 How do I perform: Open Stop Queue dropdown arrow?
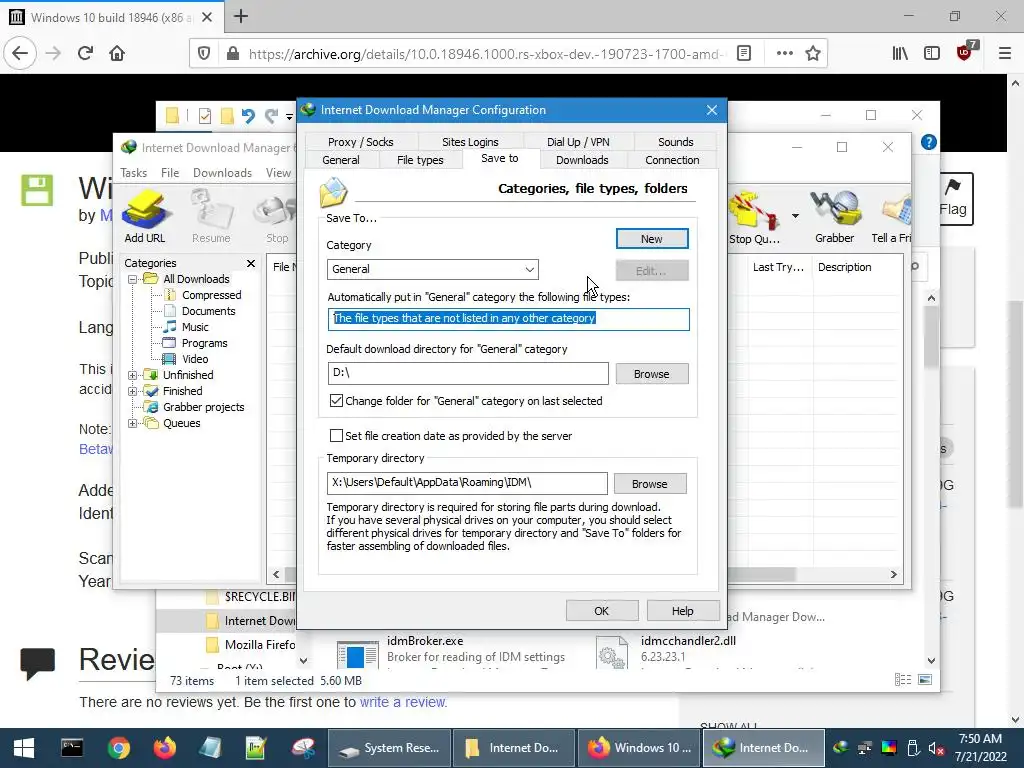(x=795, y=216)
